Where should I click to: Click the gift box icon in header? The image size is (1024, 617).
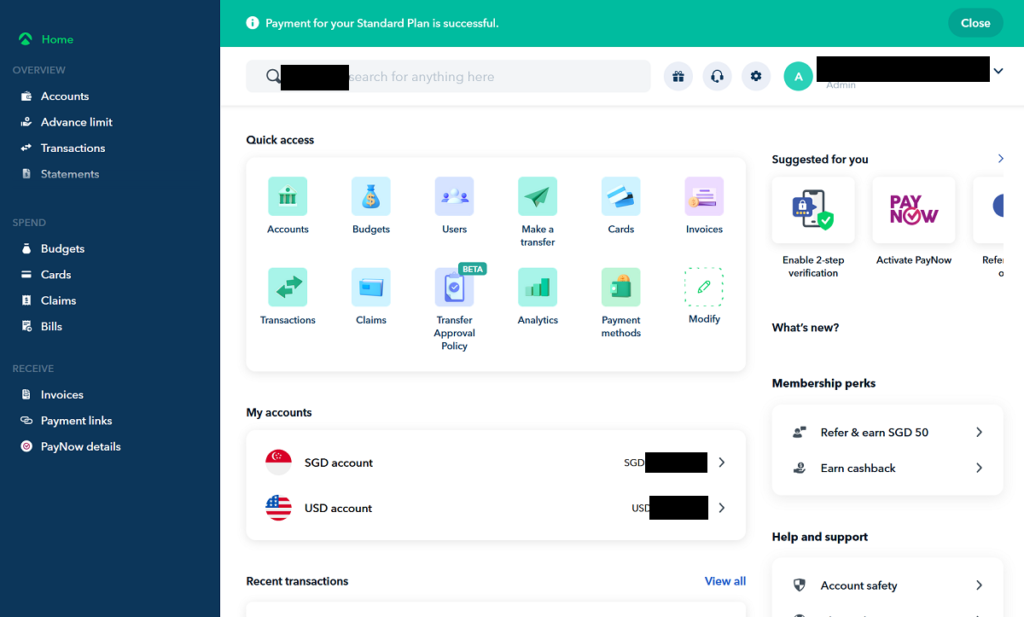pos(678,76)
